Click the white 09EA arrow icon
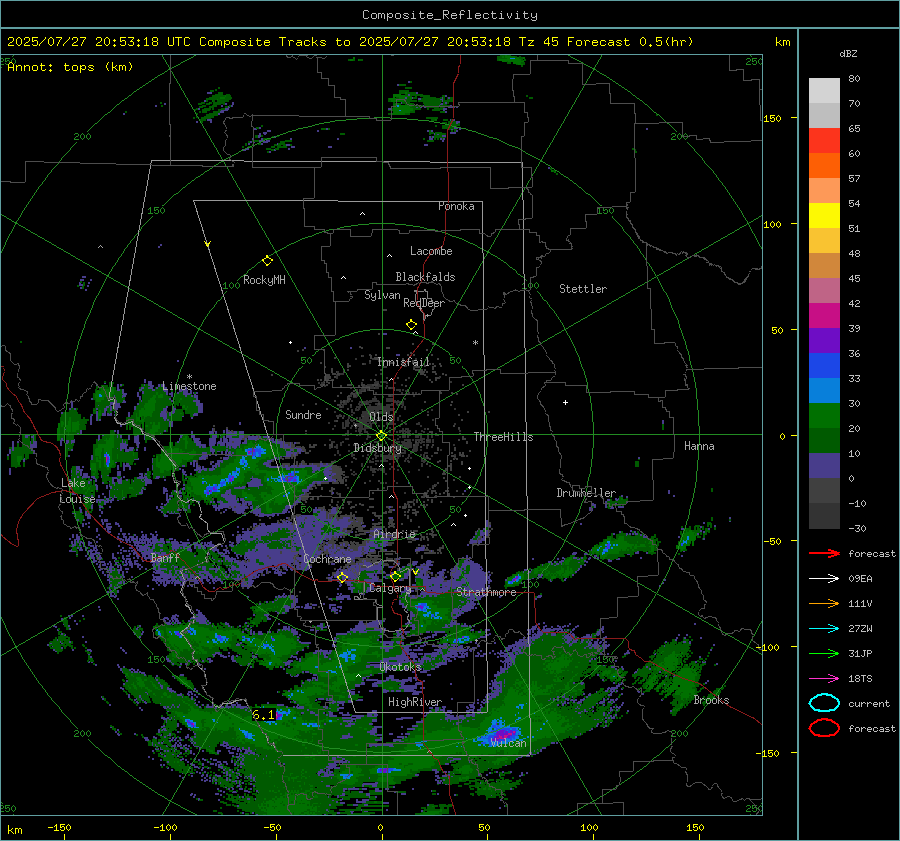This screenshot has height=841, width=900. point(824,579)
